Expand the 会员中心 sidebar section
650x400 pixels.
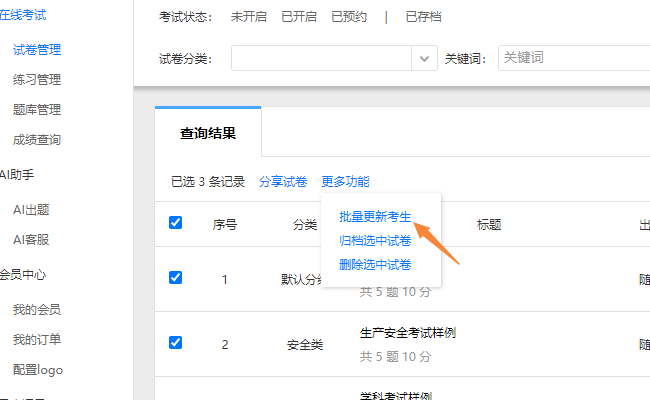click(x=23, y=275)
